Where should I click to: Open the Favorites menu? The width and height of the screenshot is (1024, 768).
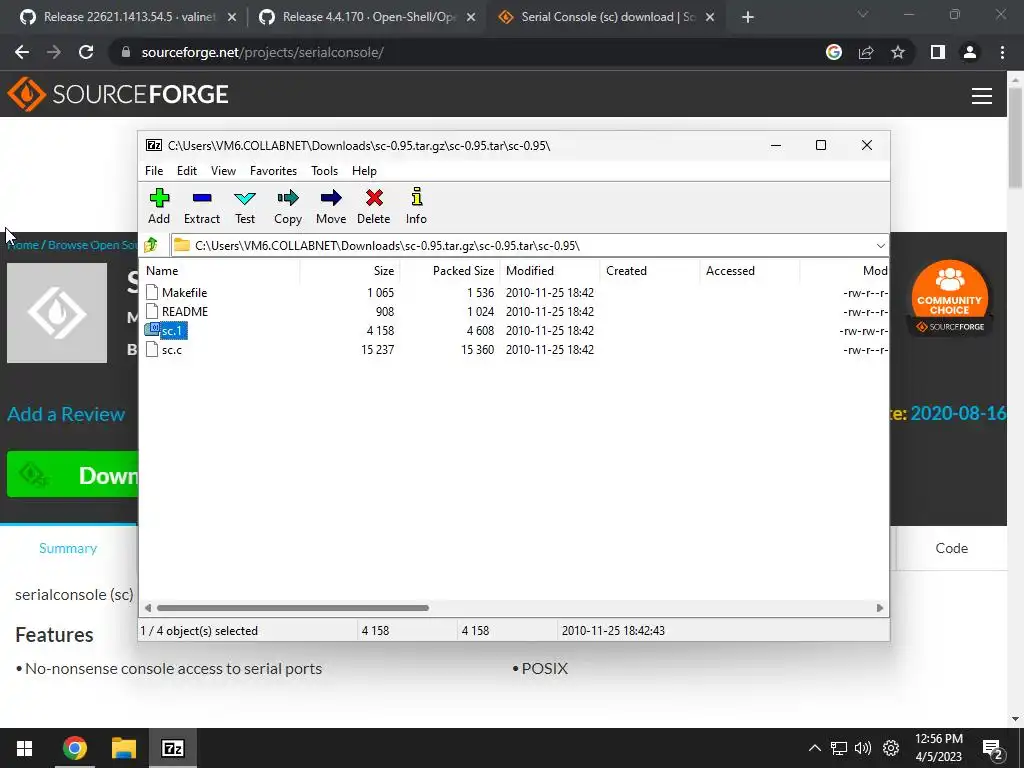pyautogui.click(x=274, y=170)
